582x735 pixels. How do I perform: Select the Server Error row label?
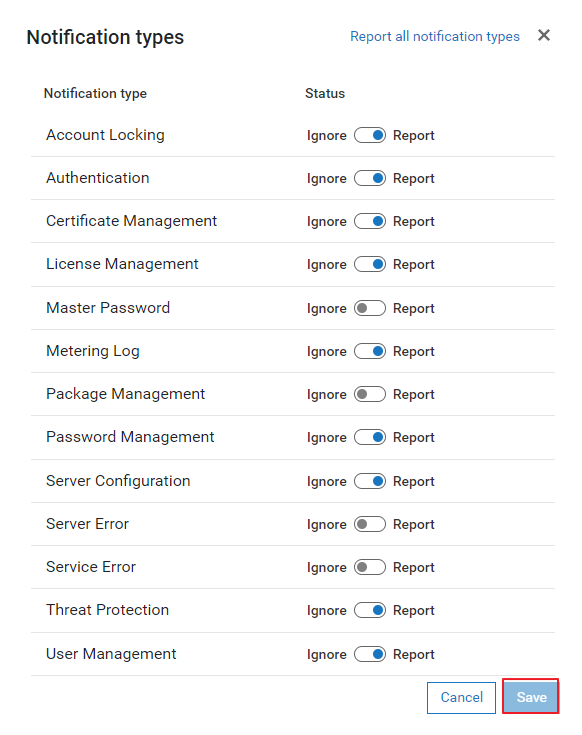pos(87,524)
